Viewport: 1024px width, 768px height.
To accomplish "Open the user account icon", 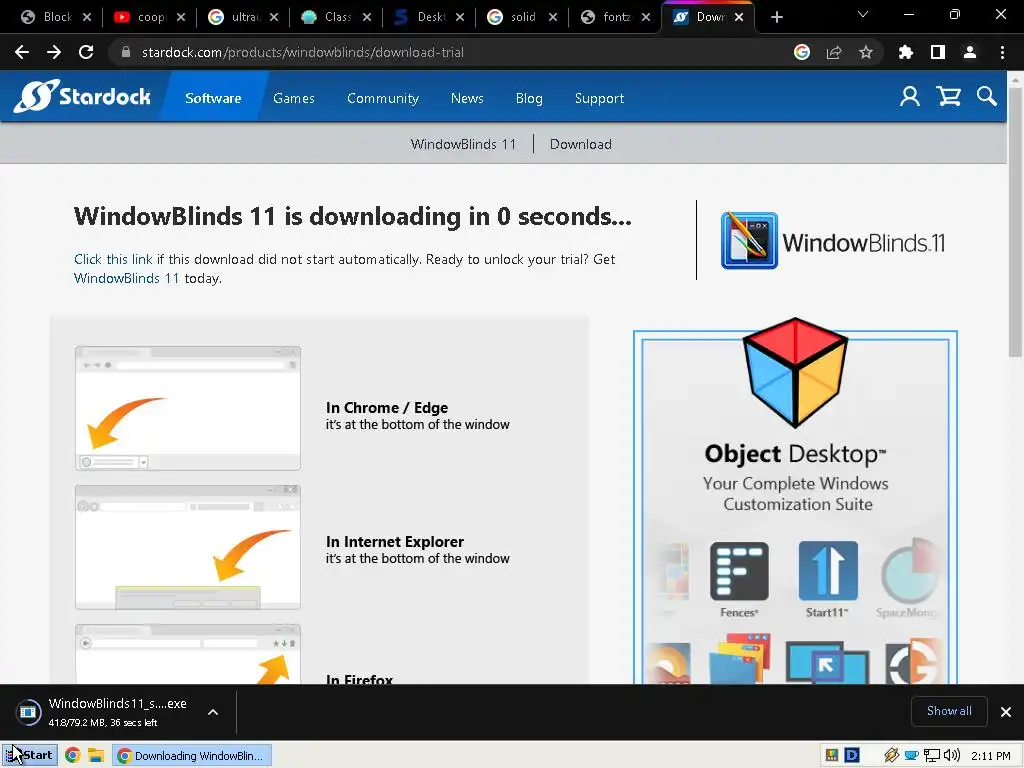I will 910,97.
